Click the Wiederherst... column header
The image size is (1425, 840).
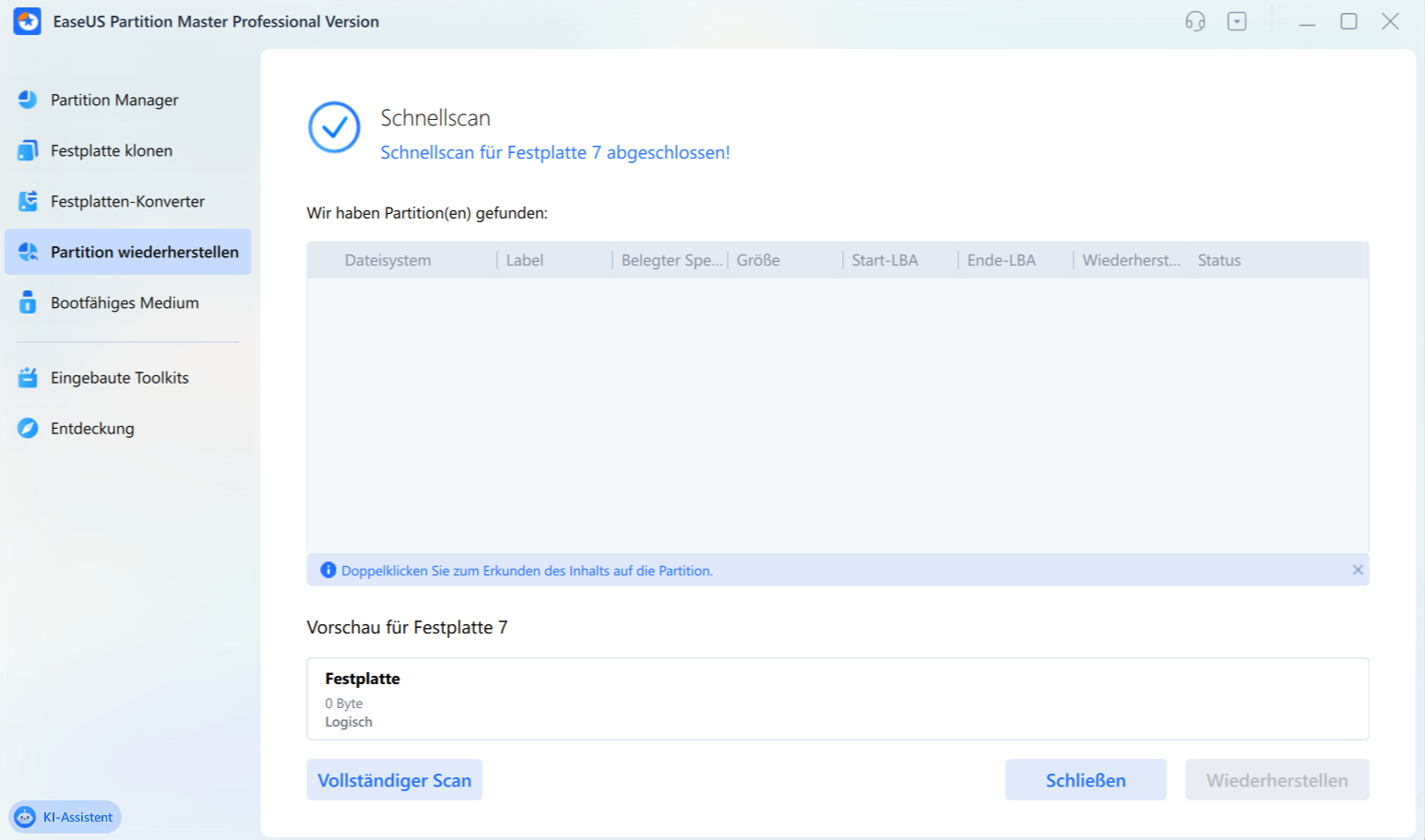[x=1132, y=260]
